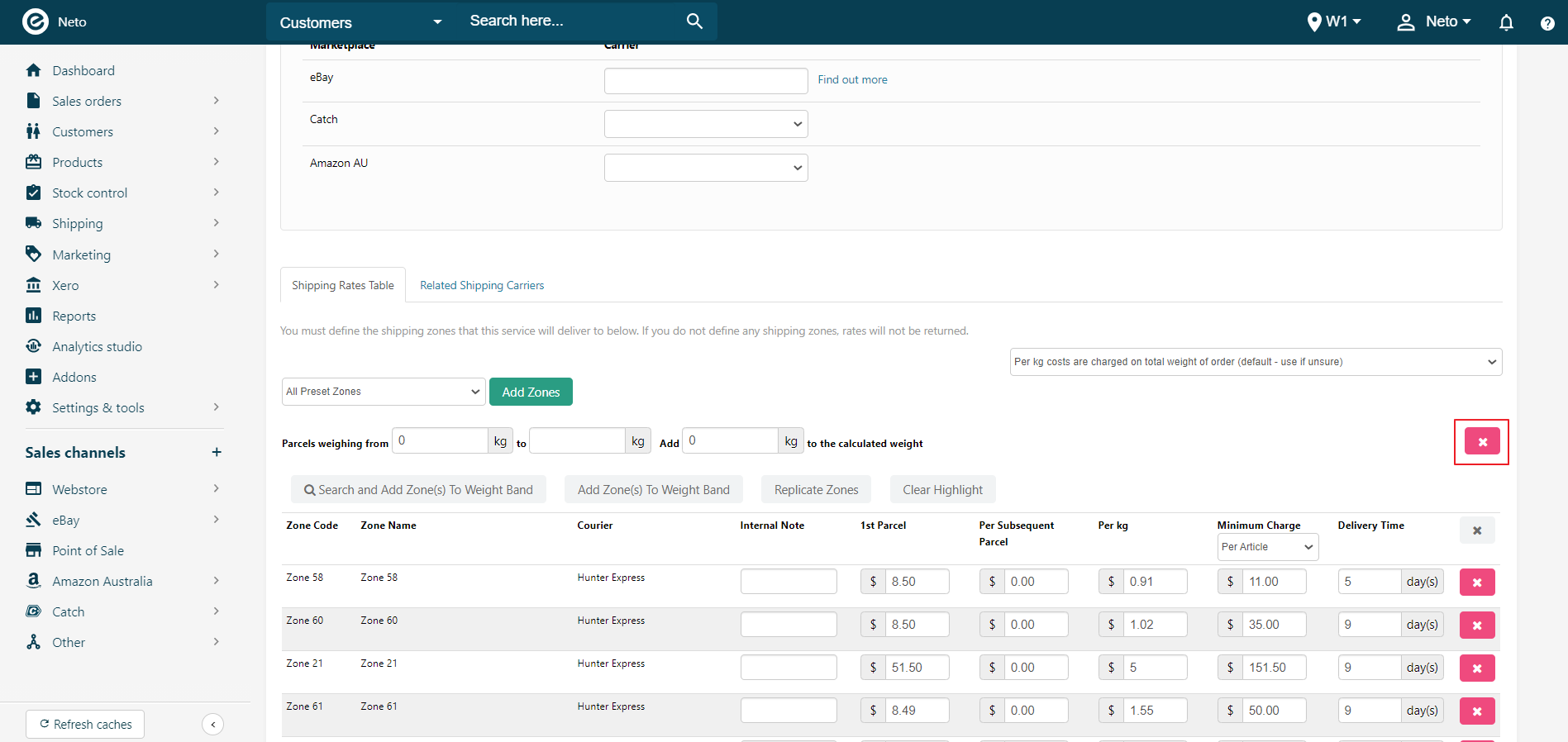Viewport: 1568px width, 742px height.
Task: Click the Analytics studio icon
Action: coord(33,346)
